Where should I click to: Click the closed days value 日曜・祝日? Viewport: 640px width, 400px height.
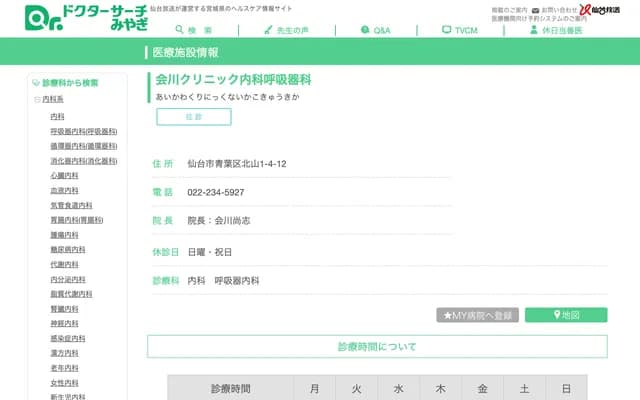click(x=209, y=252)
